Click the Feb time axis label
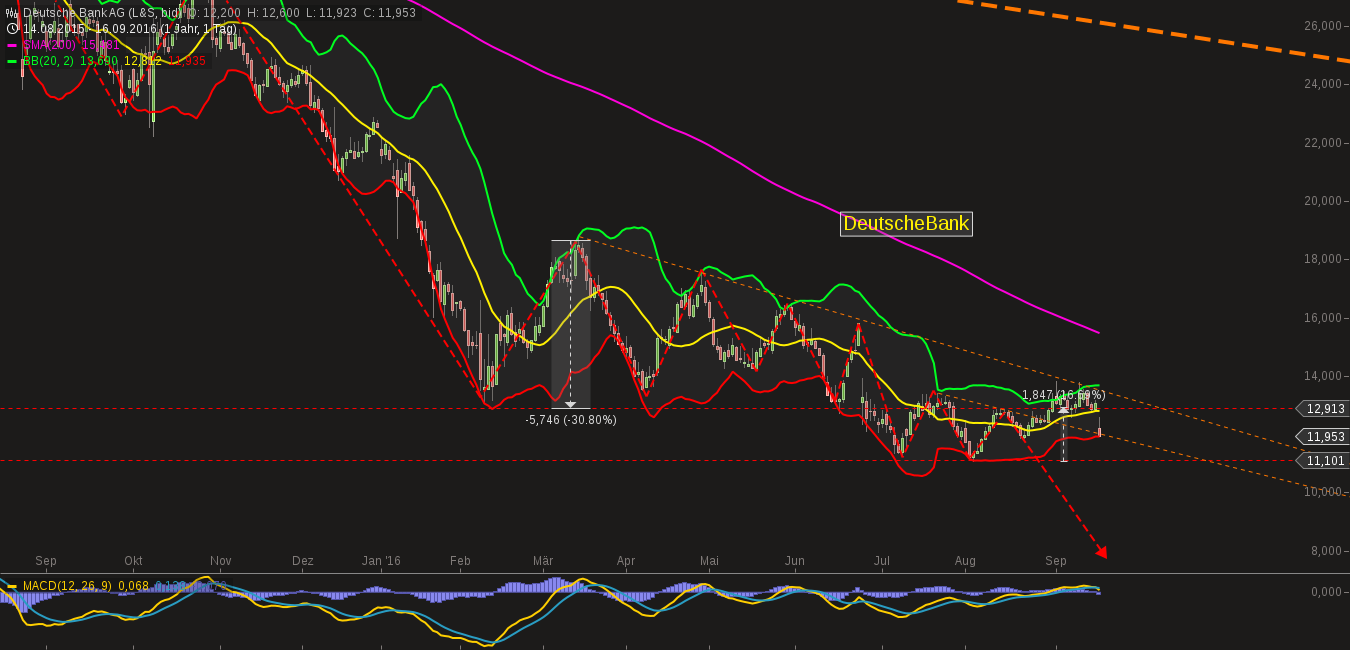 coord(460,561)
